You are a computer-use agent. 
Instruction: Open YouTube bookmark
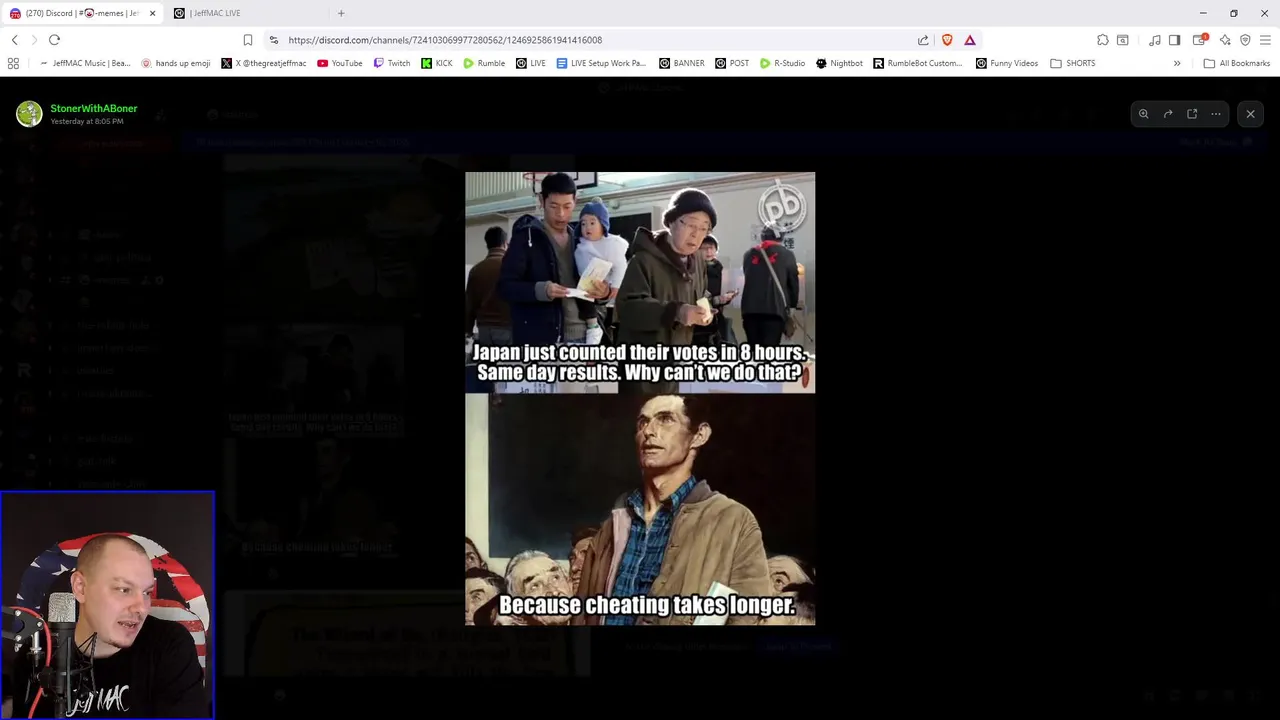(340, 63)
